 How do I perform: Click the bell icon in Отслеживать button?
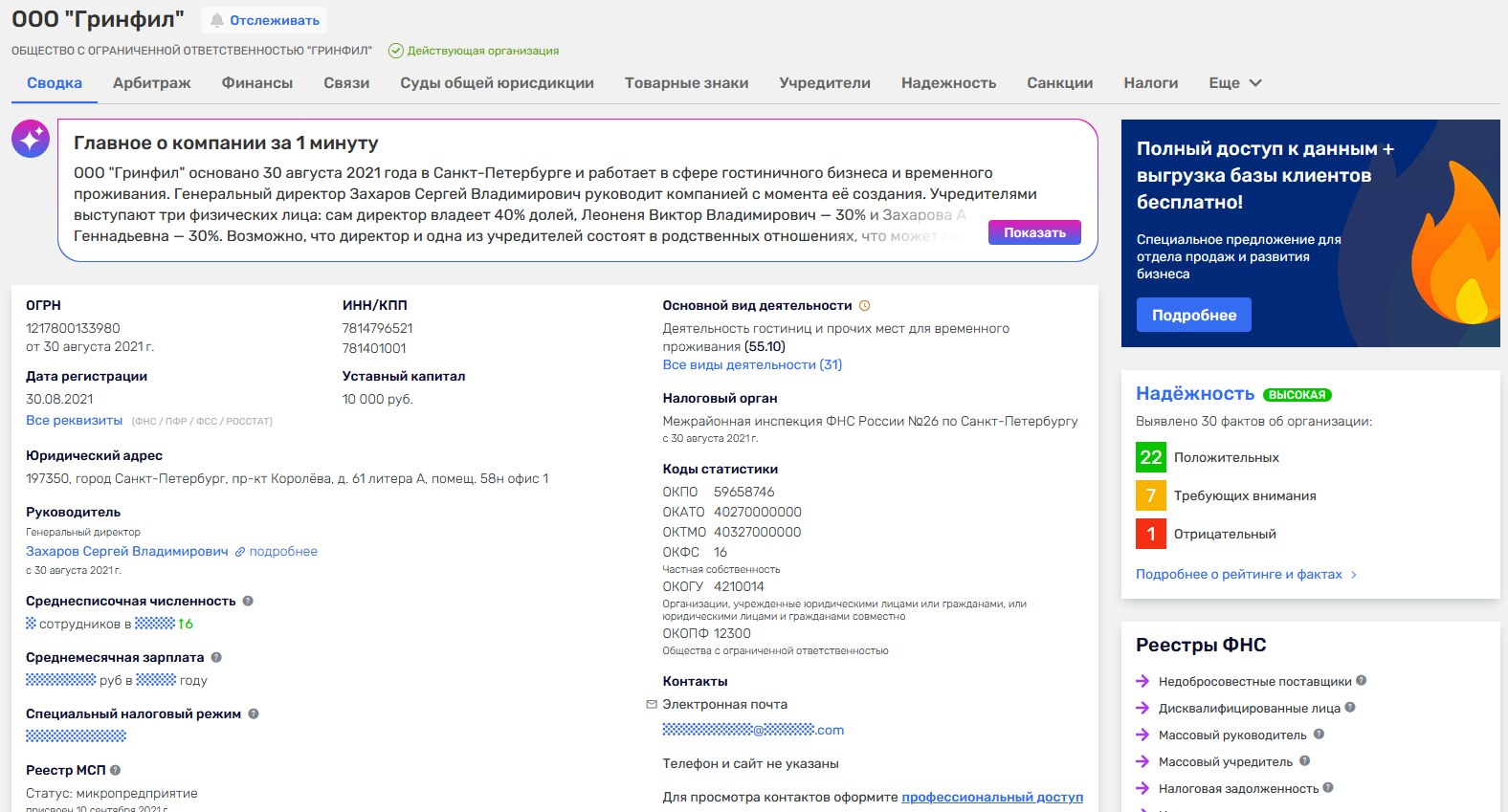[x=217, y=20]
